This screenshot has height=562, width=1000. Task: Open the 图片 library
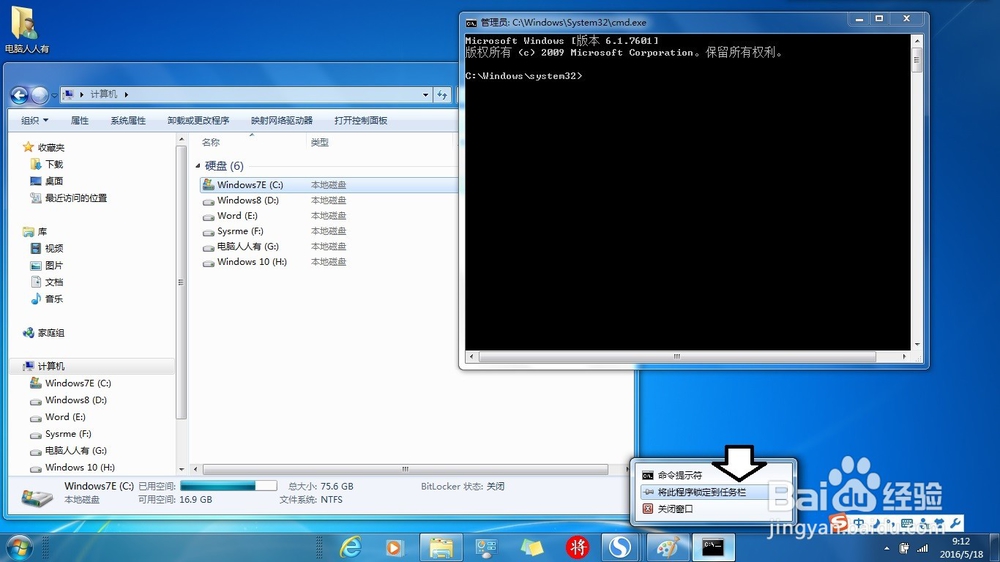[47, 265]
